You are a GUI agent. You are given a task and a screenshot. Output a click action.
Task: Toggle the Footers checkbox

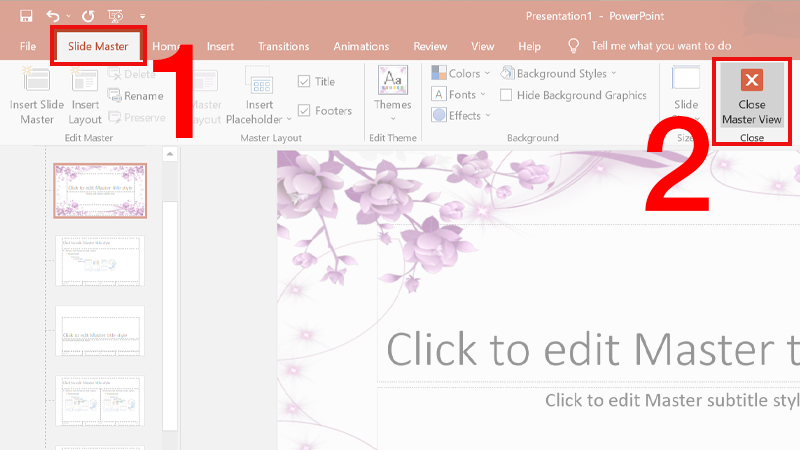click(304, 110)
